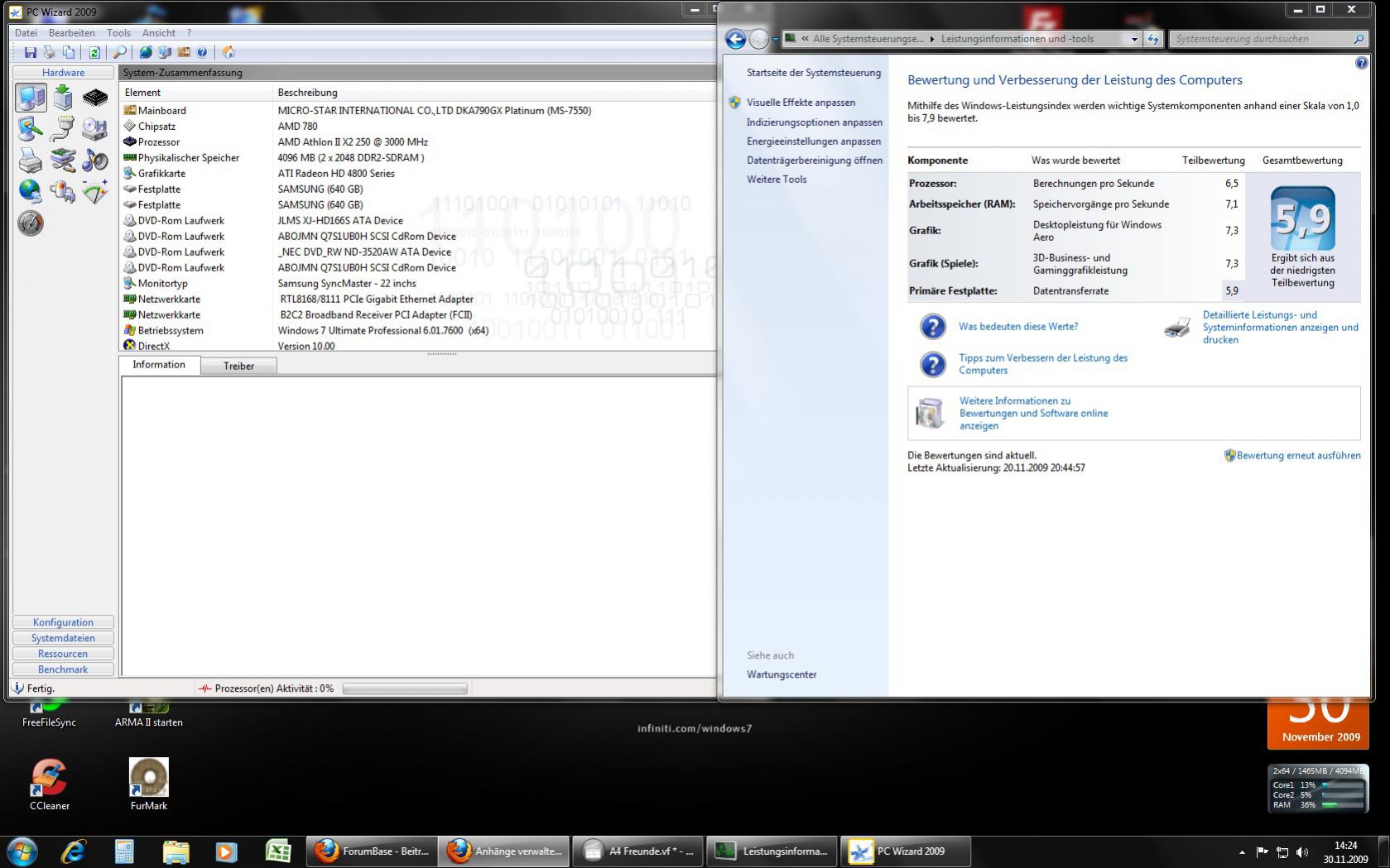Click the blue help question mark top right
Screen dimensions: 1390x868
coord(1361,63)
